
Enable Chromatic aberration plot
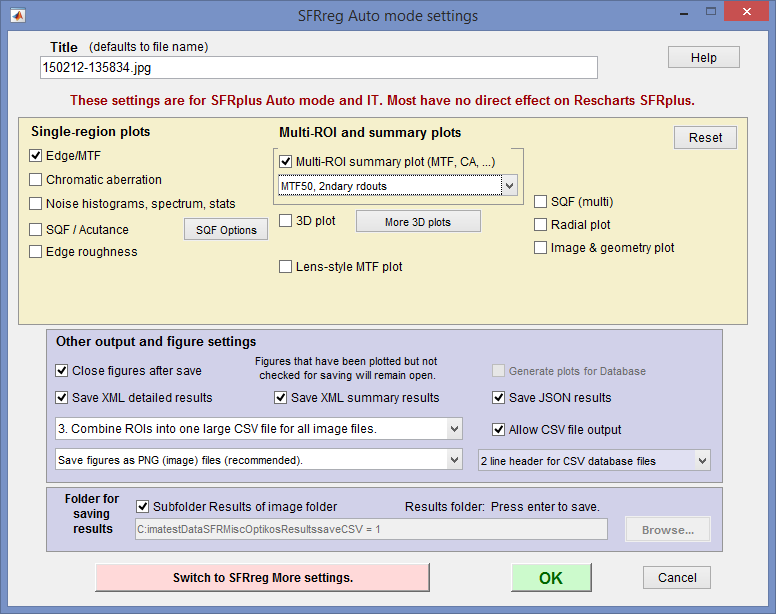(35, 180)
